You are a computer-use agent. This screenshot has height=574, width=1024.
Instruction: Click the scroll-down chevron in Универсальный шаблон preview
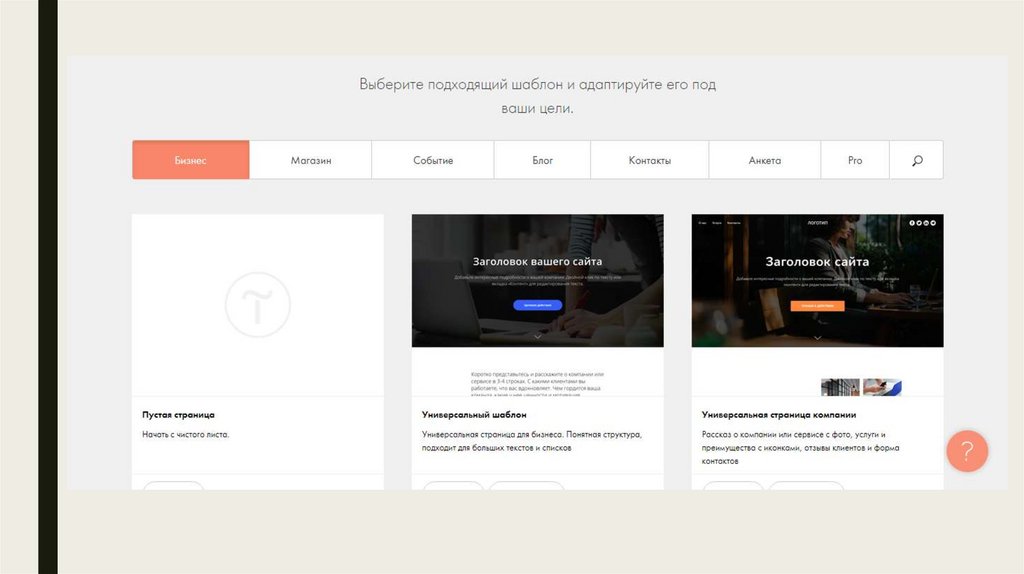(x=537, y=337)
